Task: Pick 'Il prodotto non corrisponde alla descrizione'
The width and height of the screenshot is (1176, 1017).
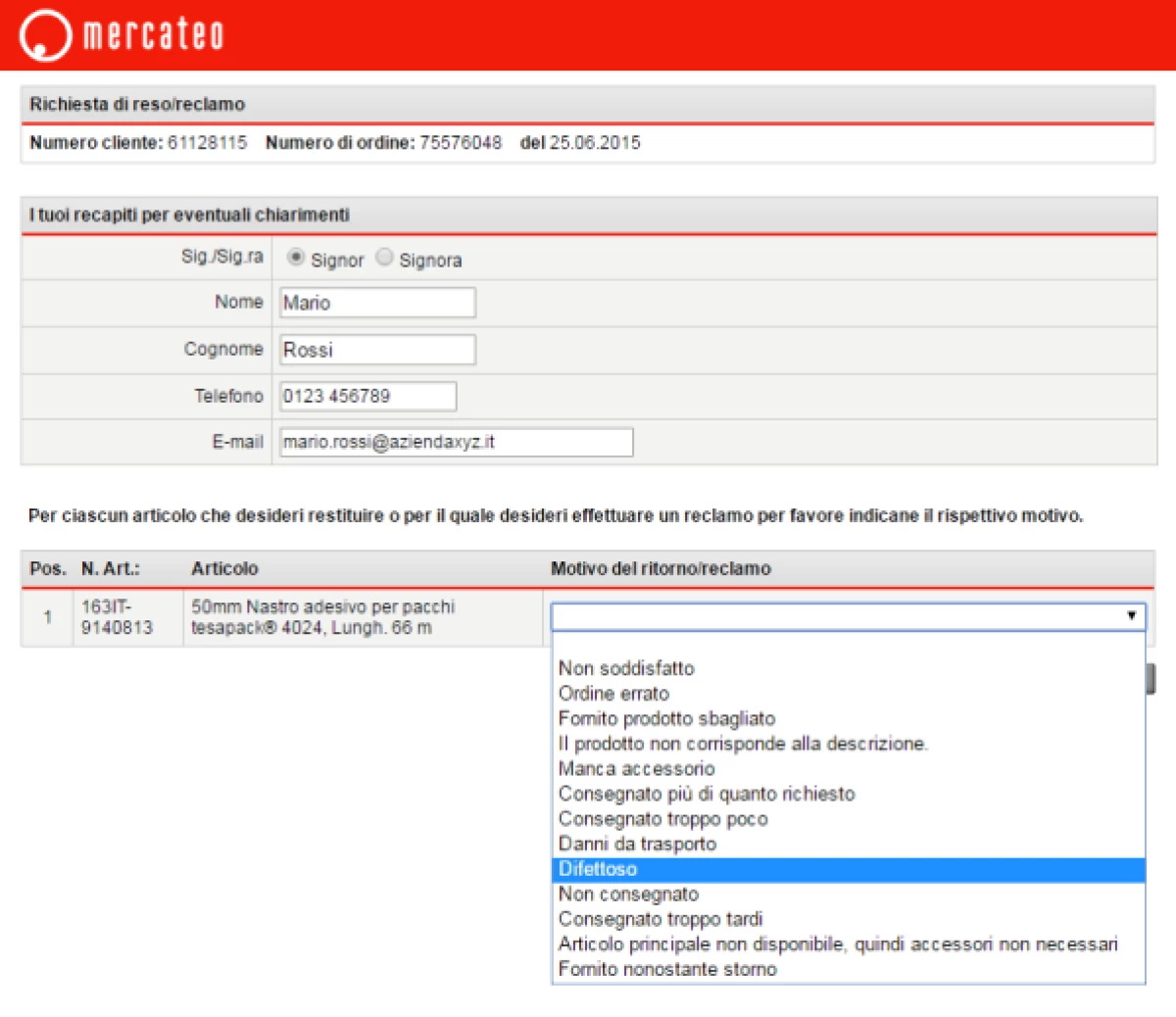Action: pos(742,744)
